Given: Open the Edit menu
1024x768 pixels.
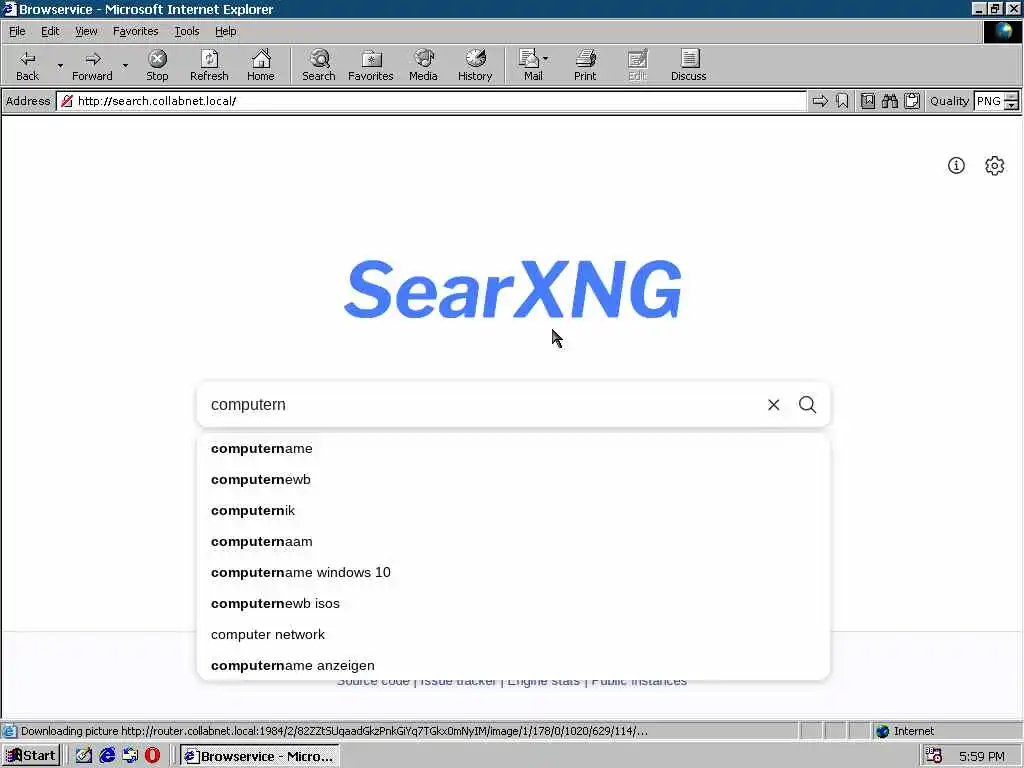Looking at the screenshot, I should coord(50,31).
